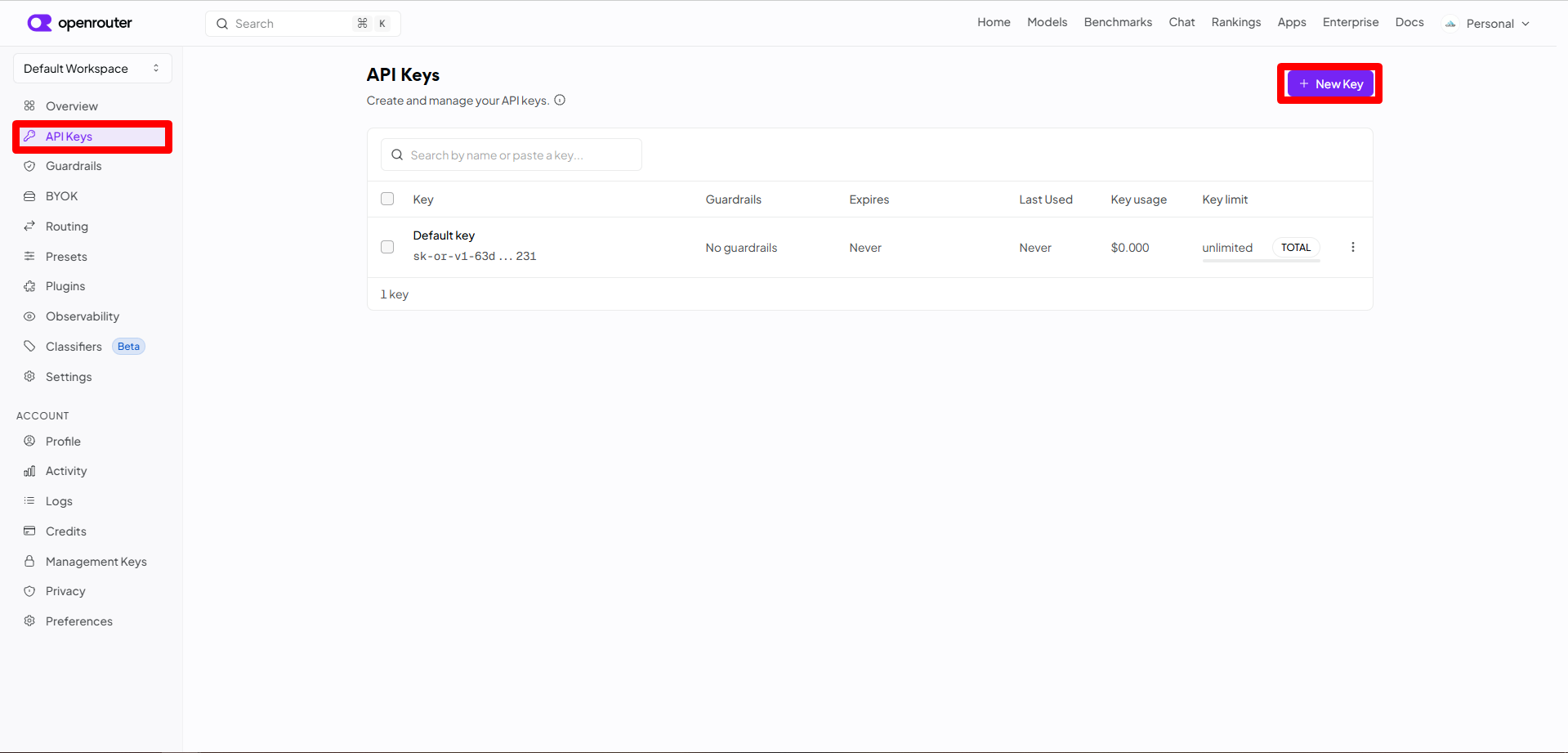Click the '$0.000' key usage value
This screenshot has height=753, width=1568.
pyautogui.click(x=1130, y=248)
